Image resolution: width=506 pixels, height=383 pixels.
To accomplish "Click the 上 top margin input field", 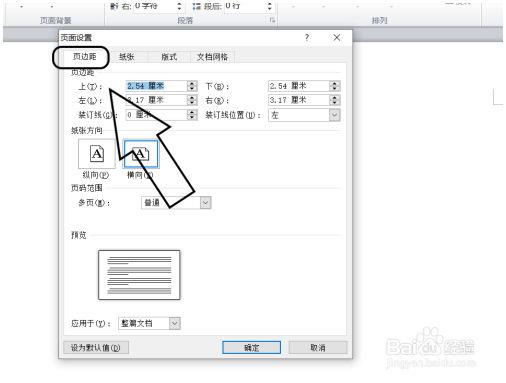I will coord(156,86).
